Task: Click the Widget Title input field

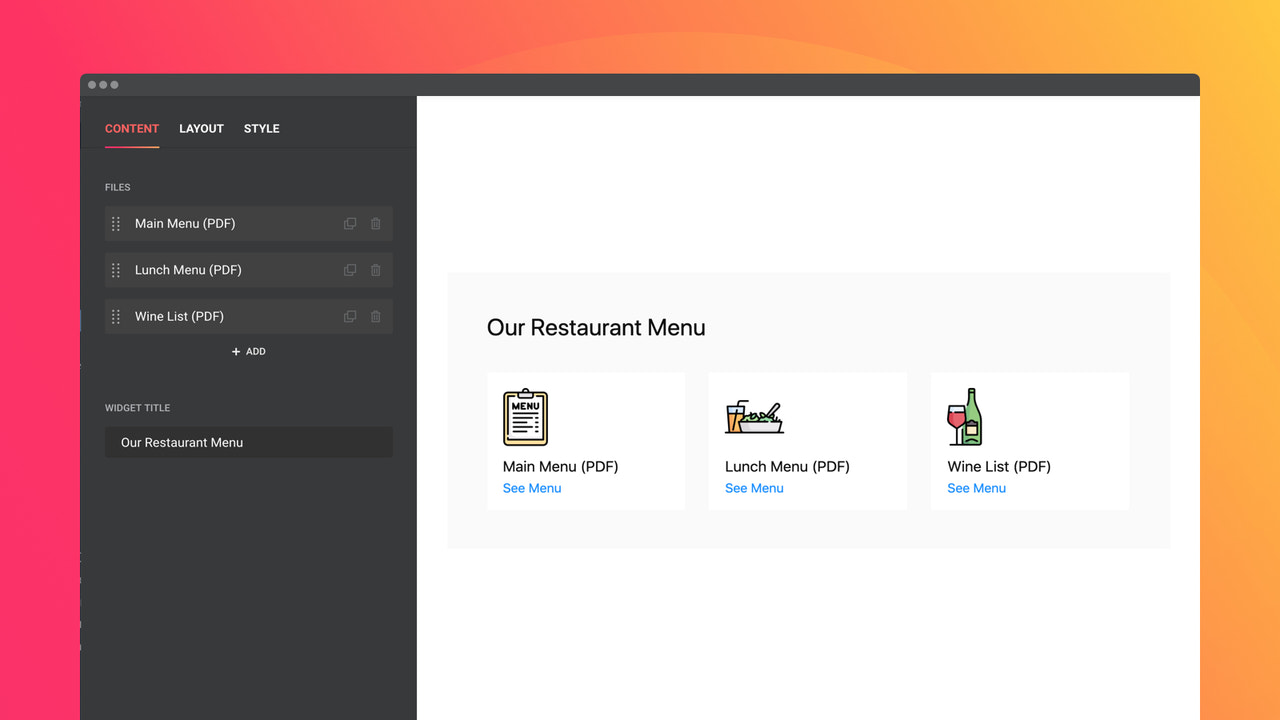Action: [248, 442]
